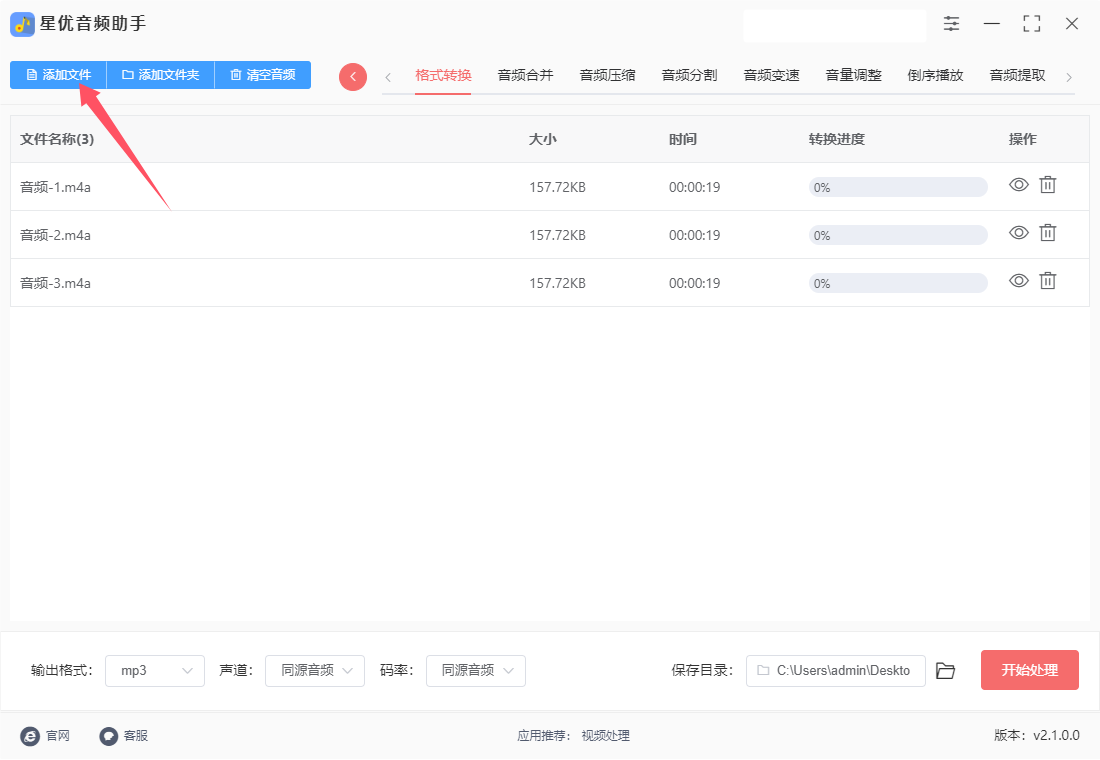Click the 操作 column header
This screenshot has height=760, width=1100.
(1022, 139)
